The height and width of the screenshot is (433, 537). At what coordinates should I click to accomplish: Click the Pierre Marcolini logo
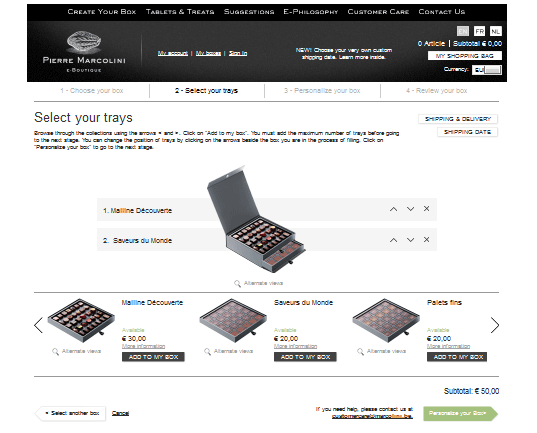[84, 51]
